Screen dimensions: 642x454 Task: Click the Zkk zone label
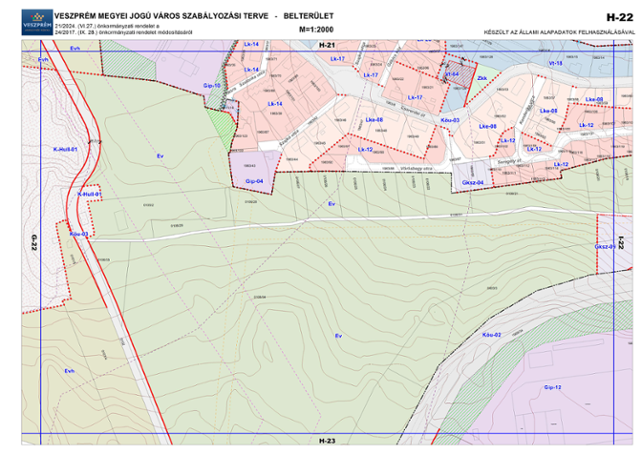click(x=482, y=77)
